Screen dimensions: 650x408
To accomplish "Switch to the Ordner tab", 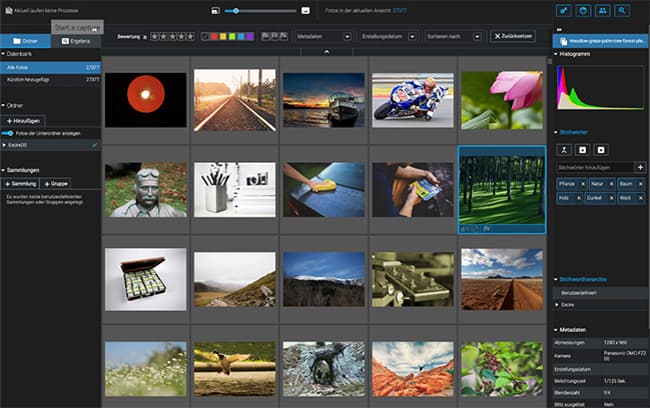I will pyautogui.click(x=25, y=41).
